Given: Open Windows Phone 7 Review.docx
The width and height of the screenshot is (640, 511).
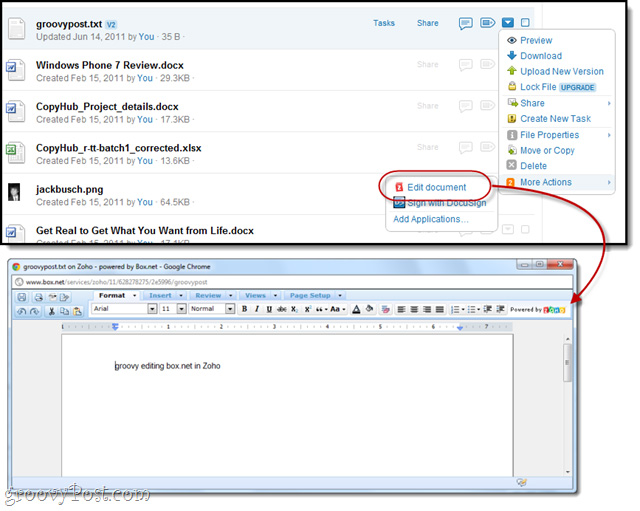Looking at the screenshot, I should tap(109, 65).
